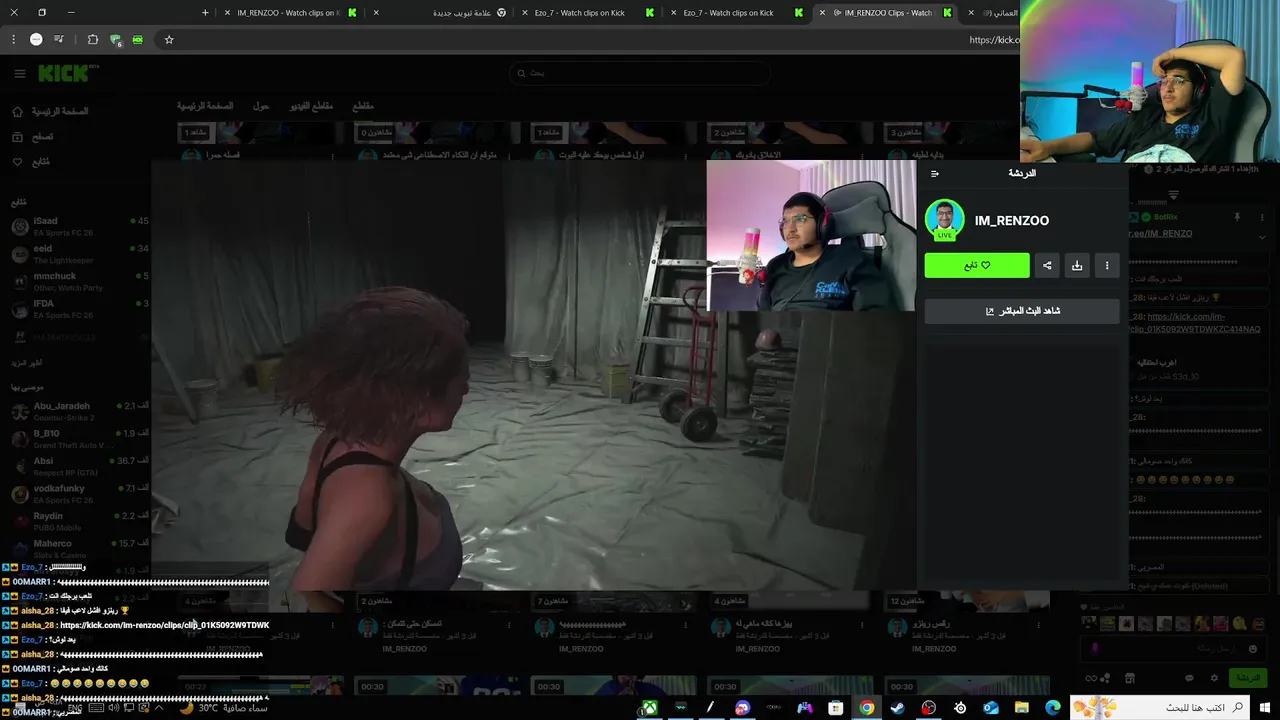Viewport: 1280px width, 720px height.
Task: Click the green extension with badge 6
Action: [116, 40]
